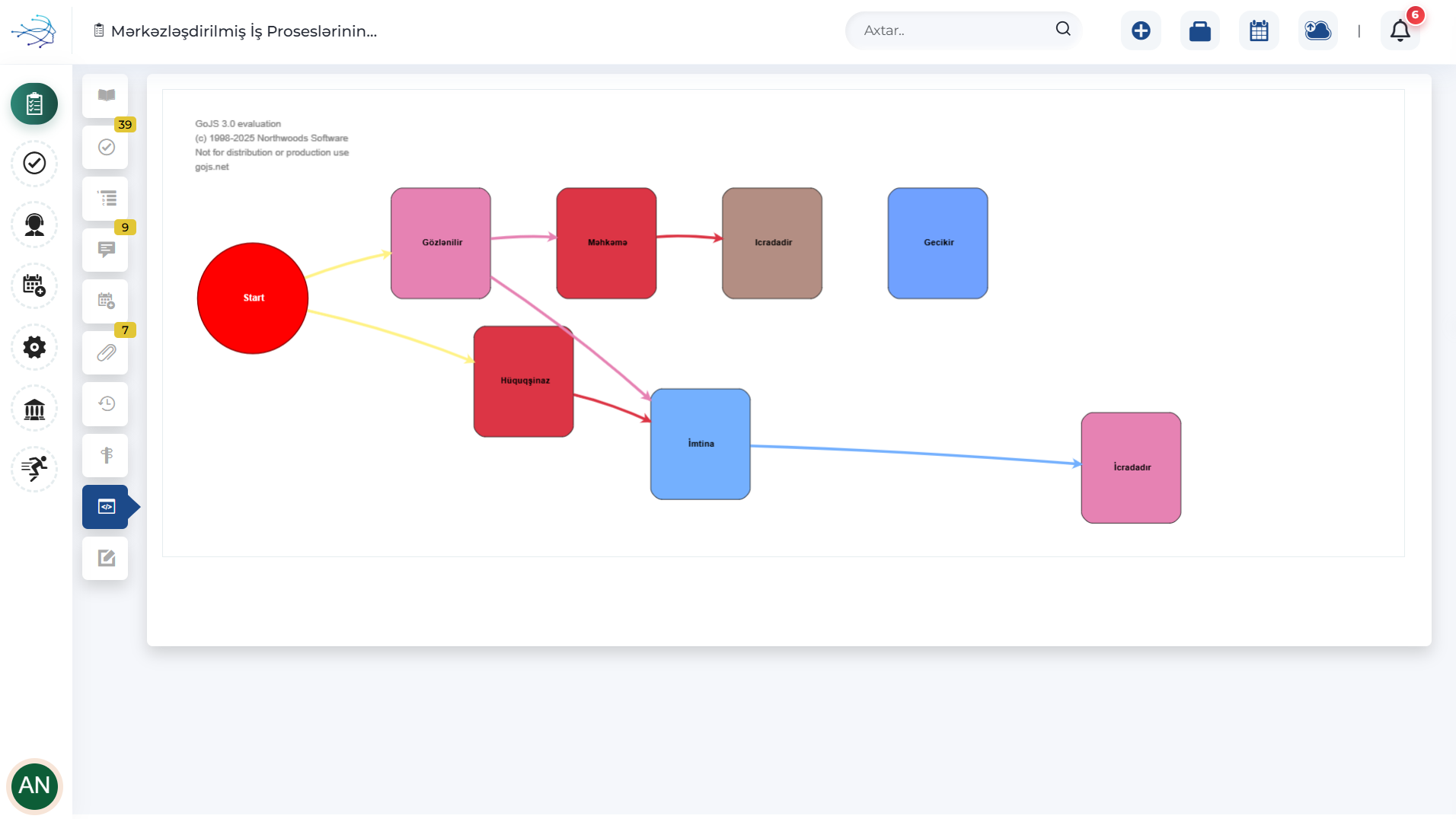Select the red Hüquqşinaz node
1456x819 pixels.
(524, 381)
